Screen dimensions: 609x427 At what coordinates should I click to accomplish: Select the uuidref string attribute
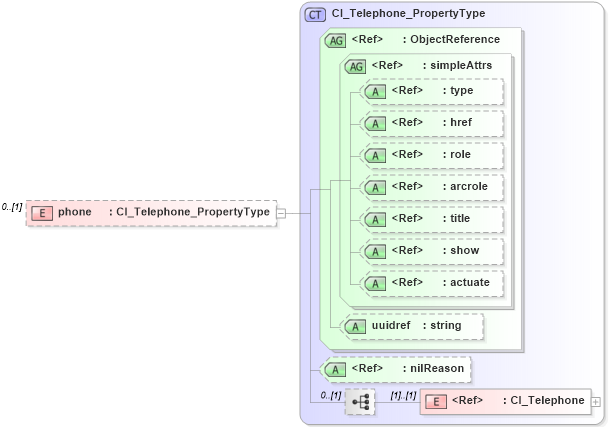tap(413, 326)
